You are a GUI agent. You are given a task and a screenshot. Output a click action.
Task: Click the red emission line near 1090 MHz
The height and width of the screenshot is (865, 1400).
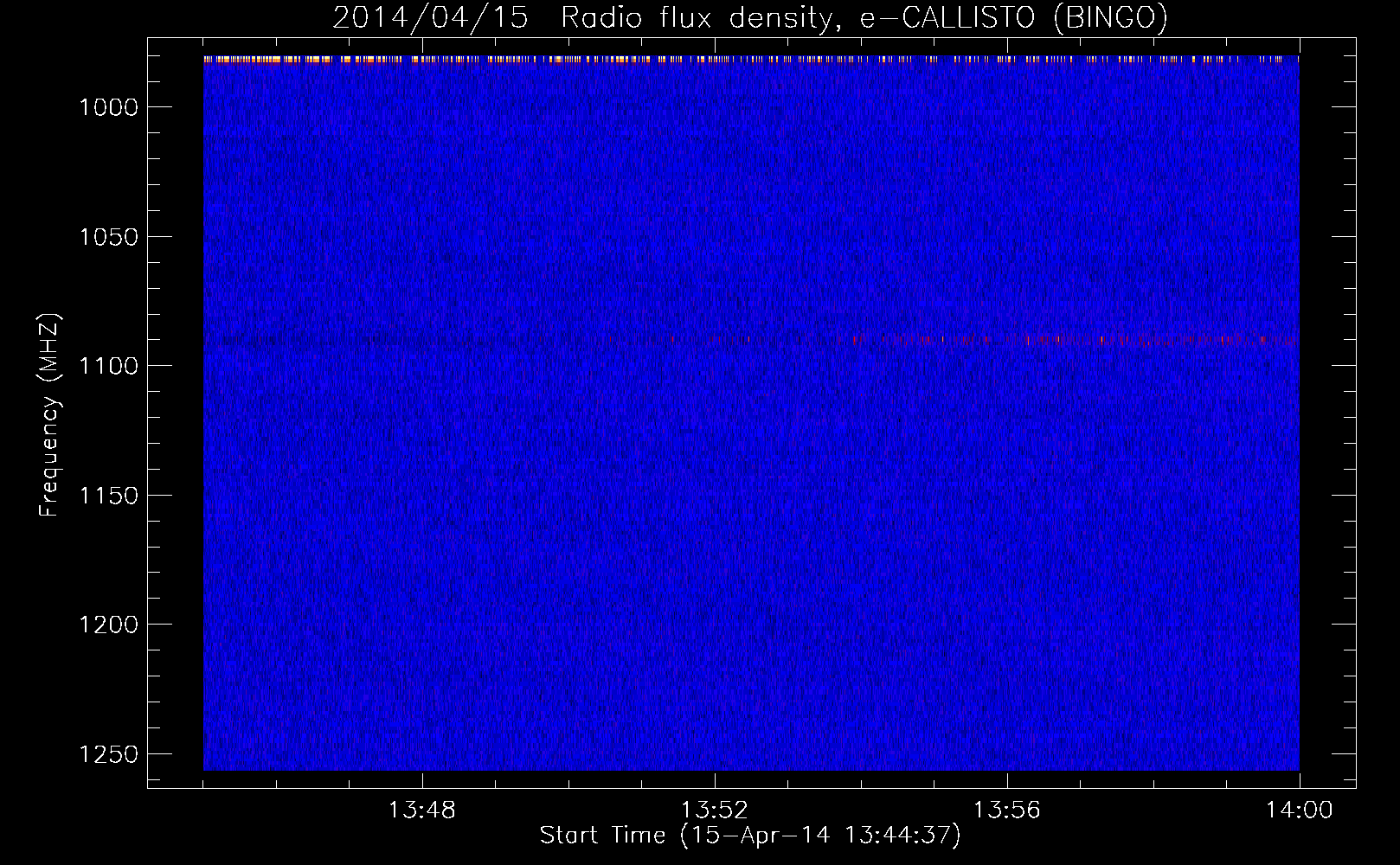click(1073, 340)
